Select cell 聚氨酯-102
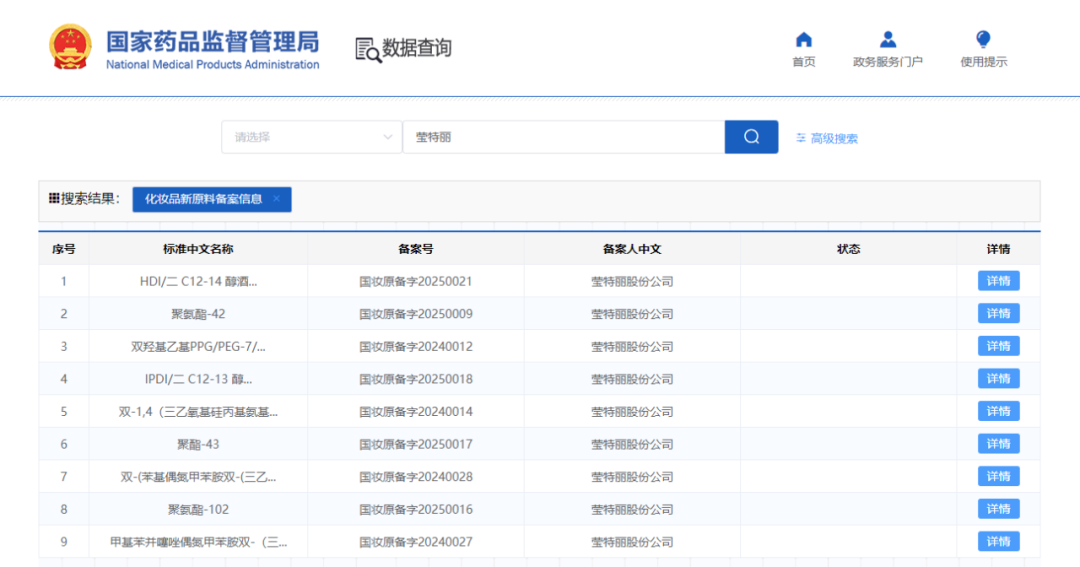 coord(198,510)
